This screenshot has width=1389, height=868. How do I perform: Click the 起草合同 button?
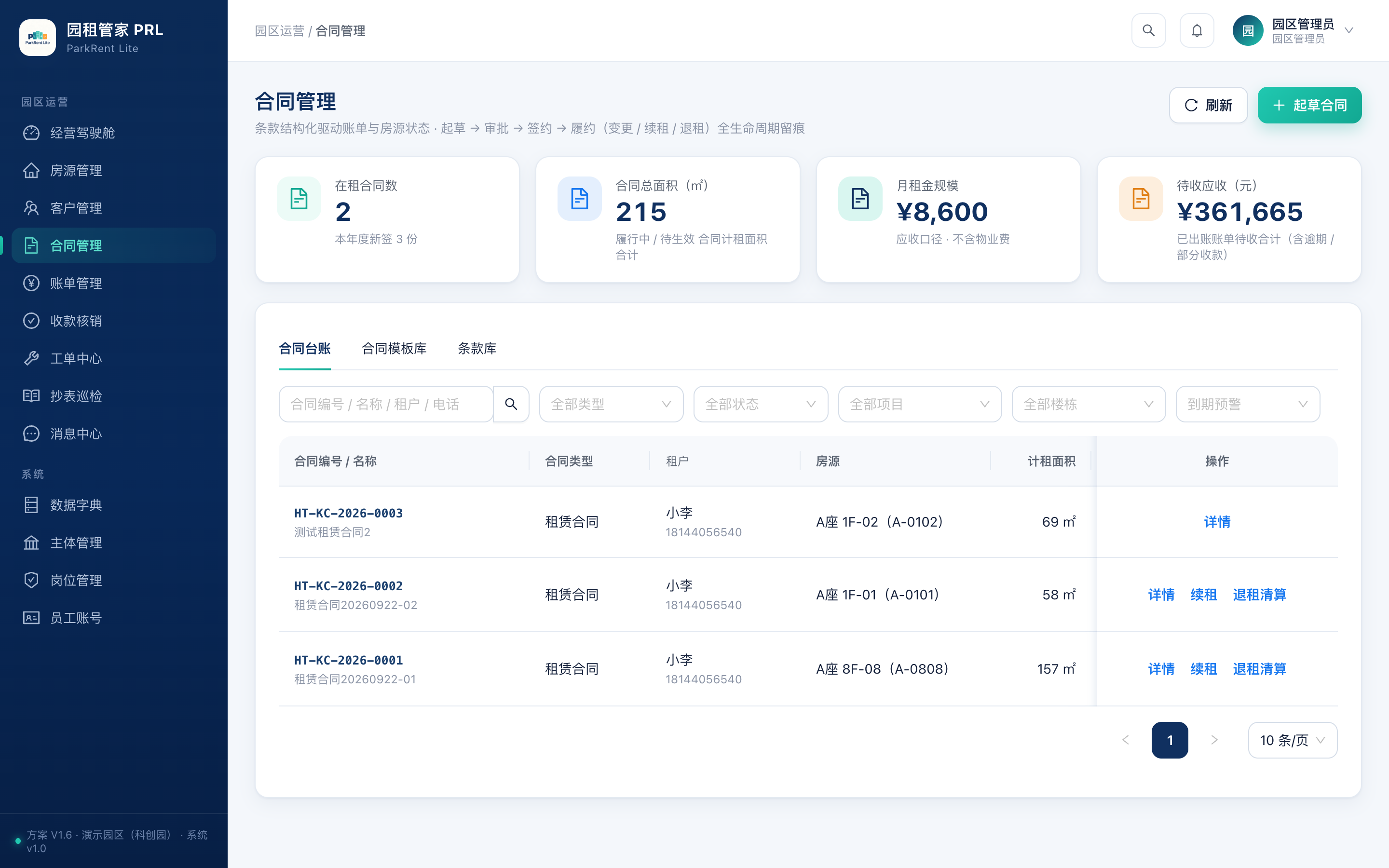[x=1309, y=105]
